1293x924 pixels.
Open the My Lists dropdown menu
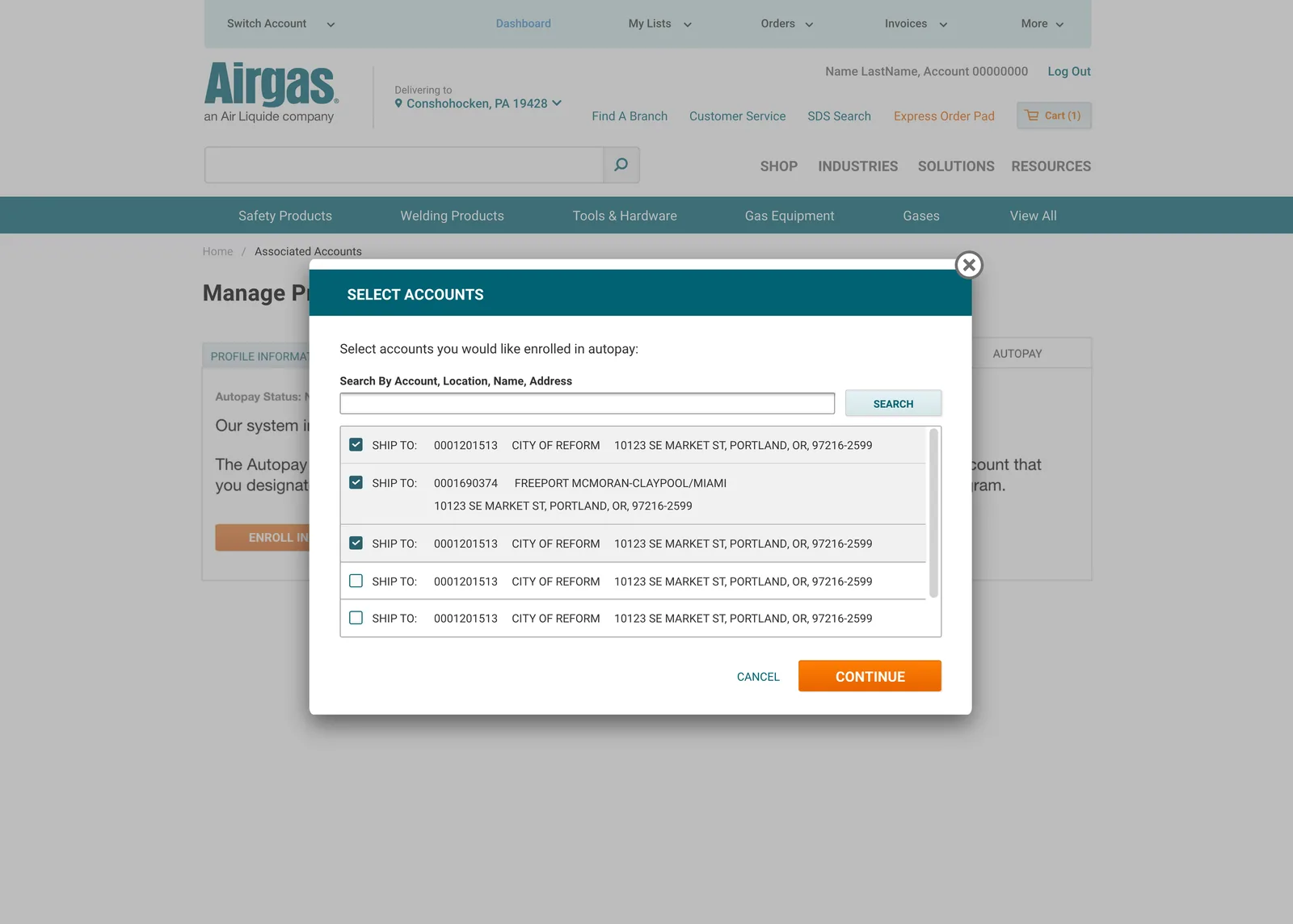659,23
